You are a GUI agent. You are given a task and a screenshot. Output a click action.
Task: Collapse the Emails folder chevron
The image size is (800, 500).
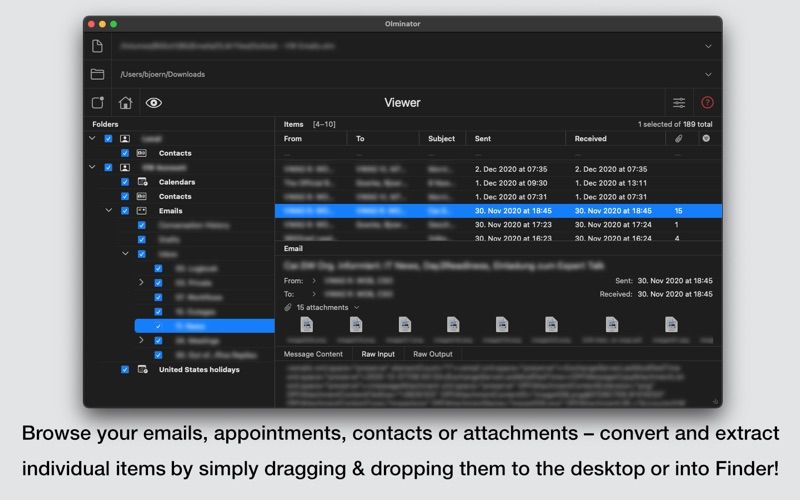(x=109, y=210)
